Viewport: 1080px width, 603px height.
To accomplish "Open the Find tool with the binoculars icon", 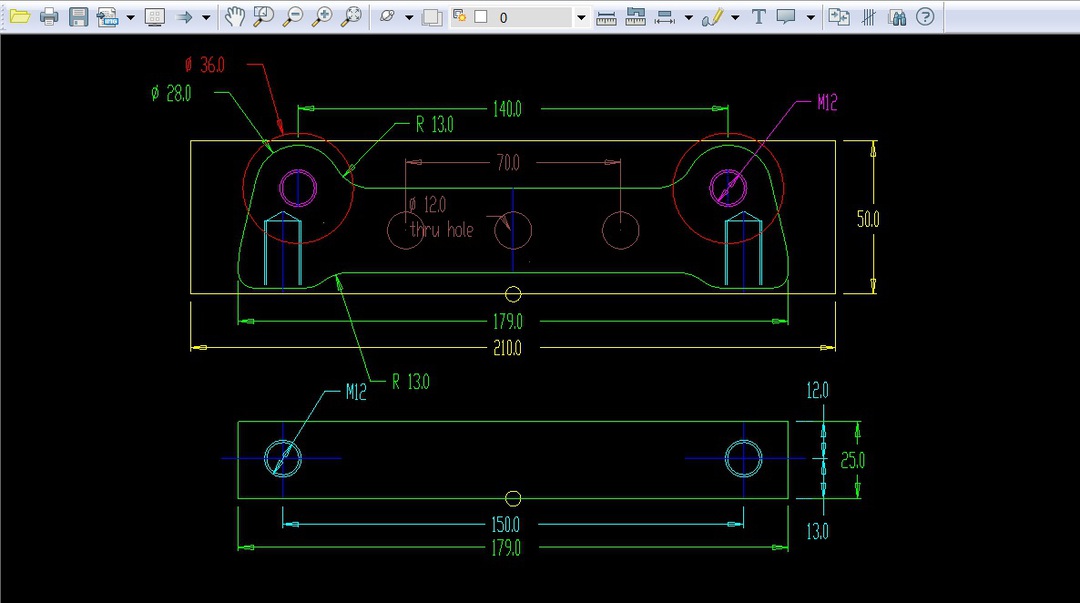I will (894, 17).
